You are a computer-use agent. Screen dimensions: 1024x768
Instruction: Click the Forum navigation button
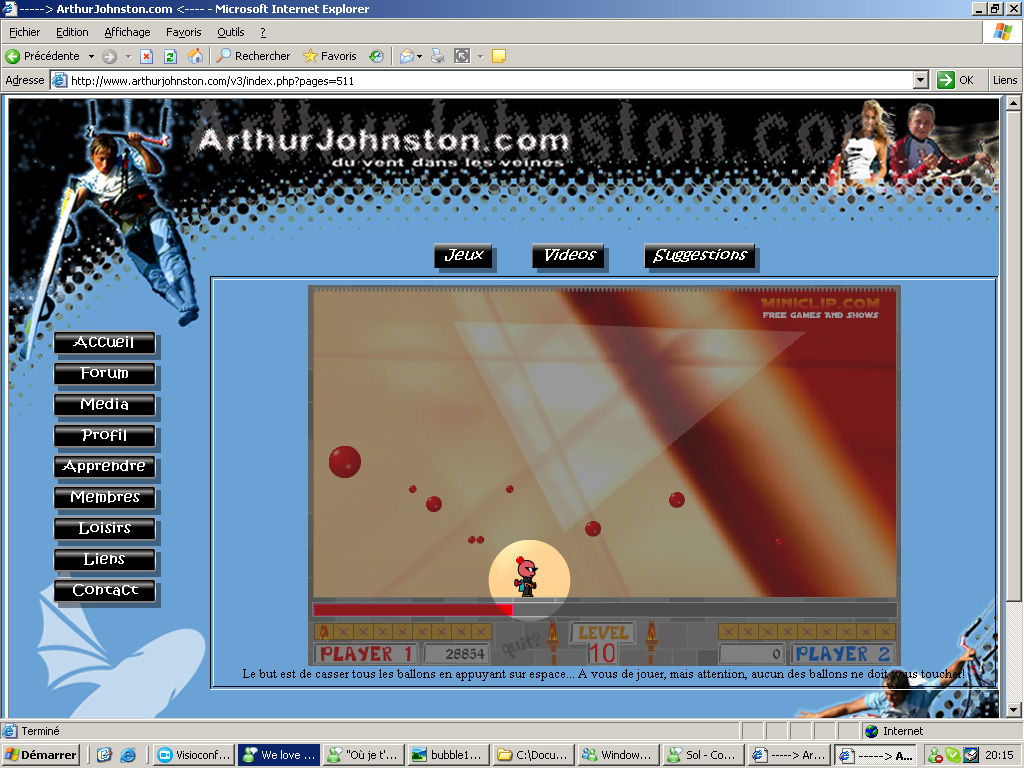[x=105, y=374]
